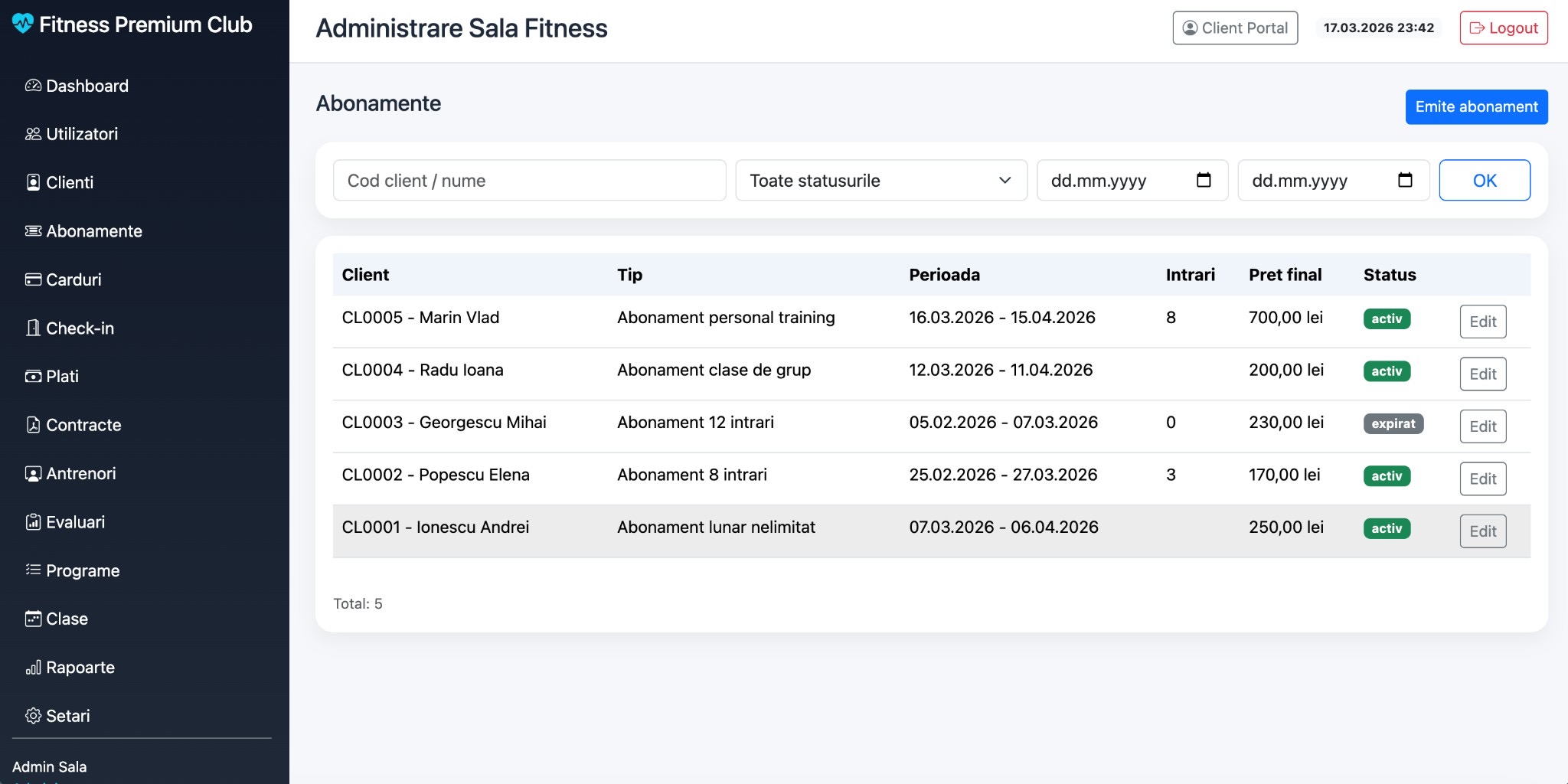Open calendar picker of first date field
Viewport: 1568px width, 784px height.
click(x=1204, y=180)
